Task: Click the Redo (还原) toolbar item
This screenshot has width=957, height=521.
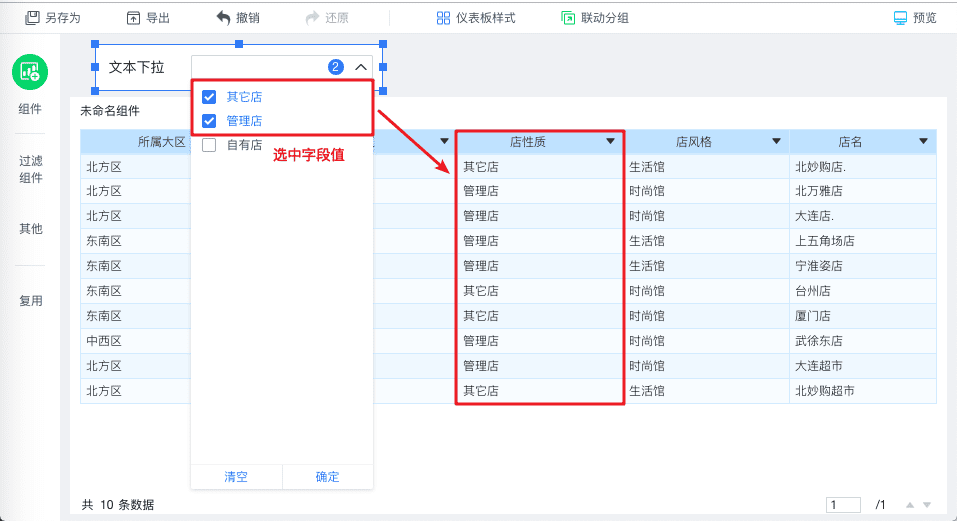Action: coord(327,18)
